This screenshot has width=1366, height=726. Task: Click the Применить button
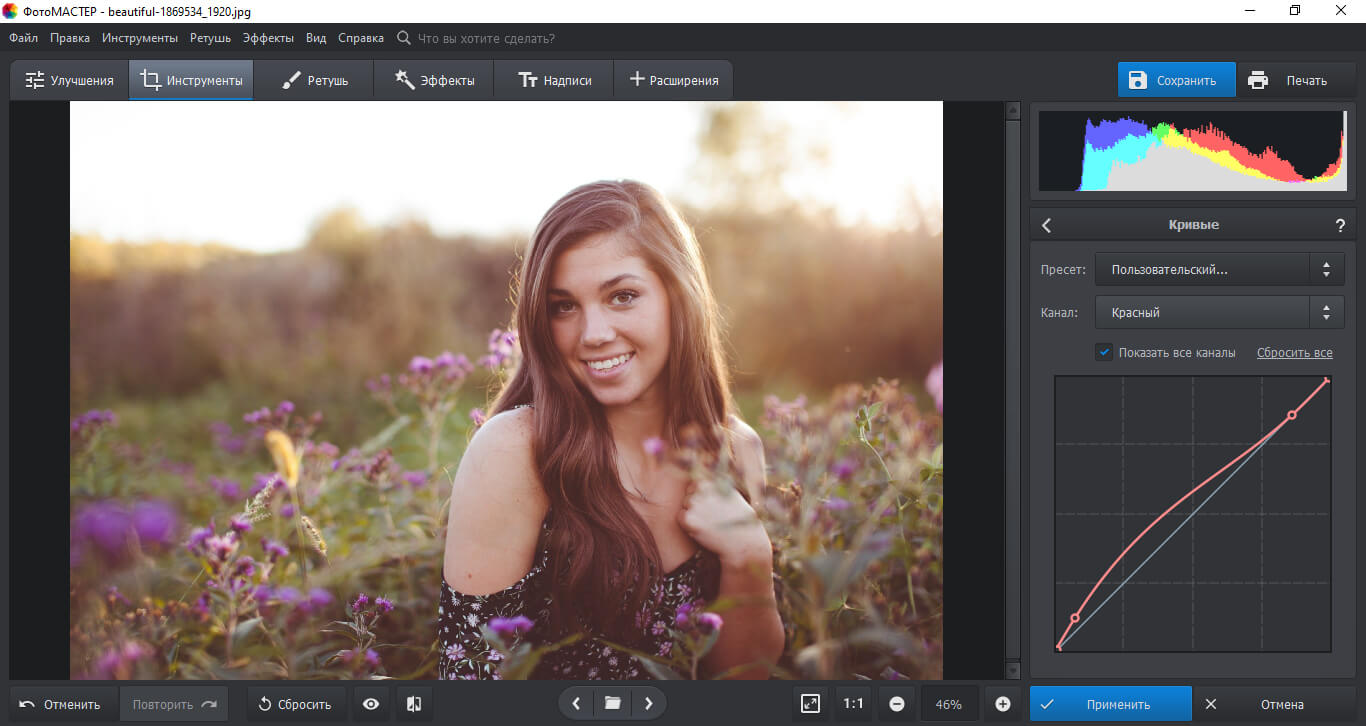1110,704
